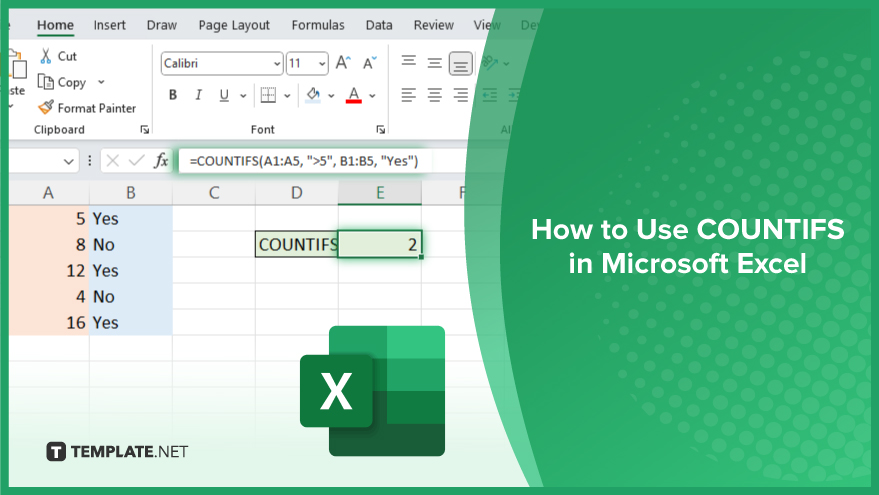Screen dimensions: 879x495
Task: Activate the Format Painter brush
Action: (x=46, y=107)
